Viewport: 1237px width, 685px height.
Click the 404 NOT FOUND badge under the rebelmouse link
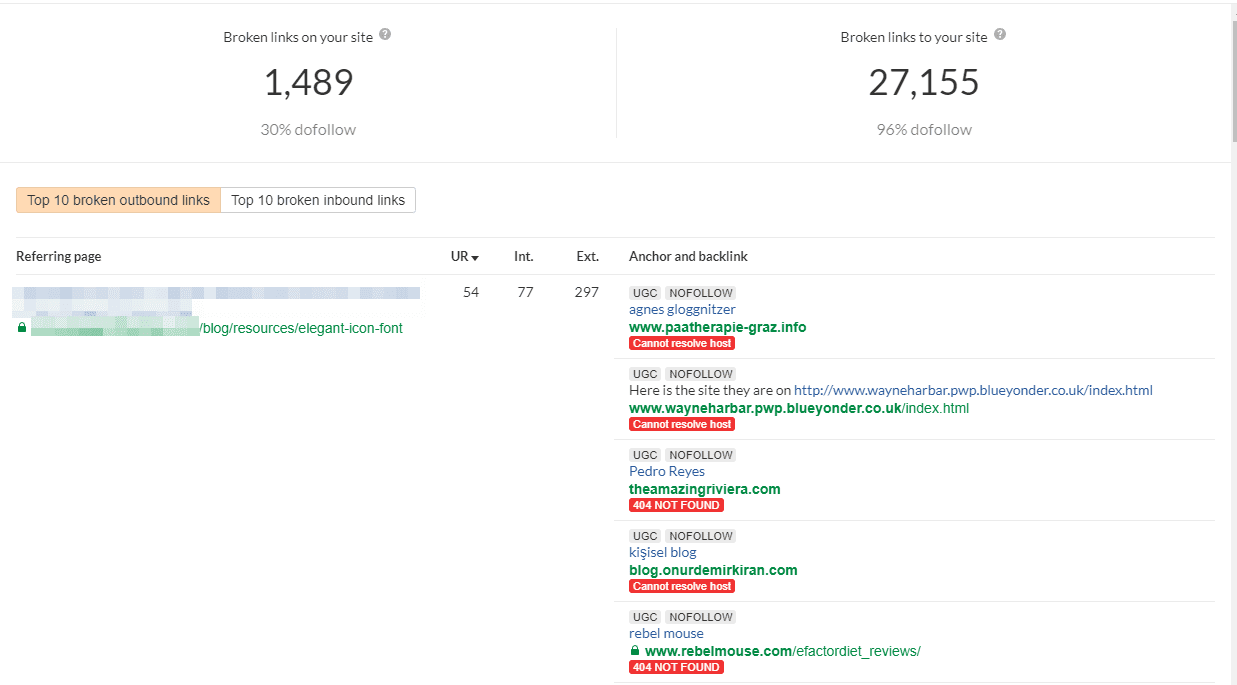676,667
